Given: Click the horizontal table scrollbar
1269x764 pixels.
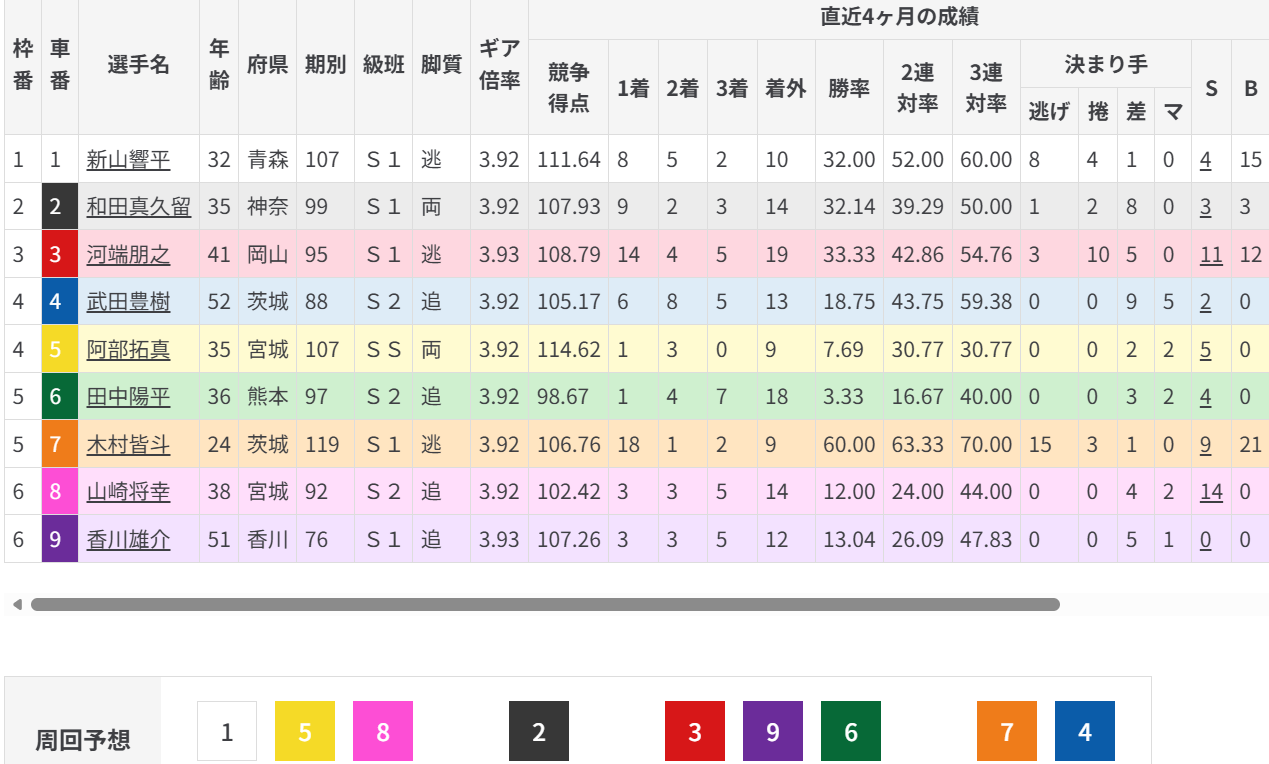Looking at the screenshot, I should tap(545, 605).
